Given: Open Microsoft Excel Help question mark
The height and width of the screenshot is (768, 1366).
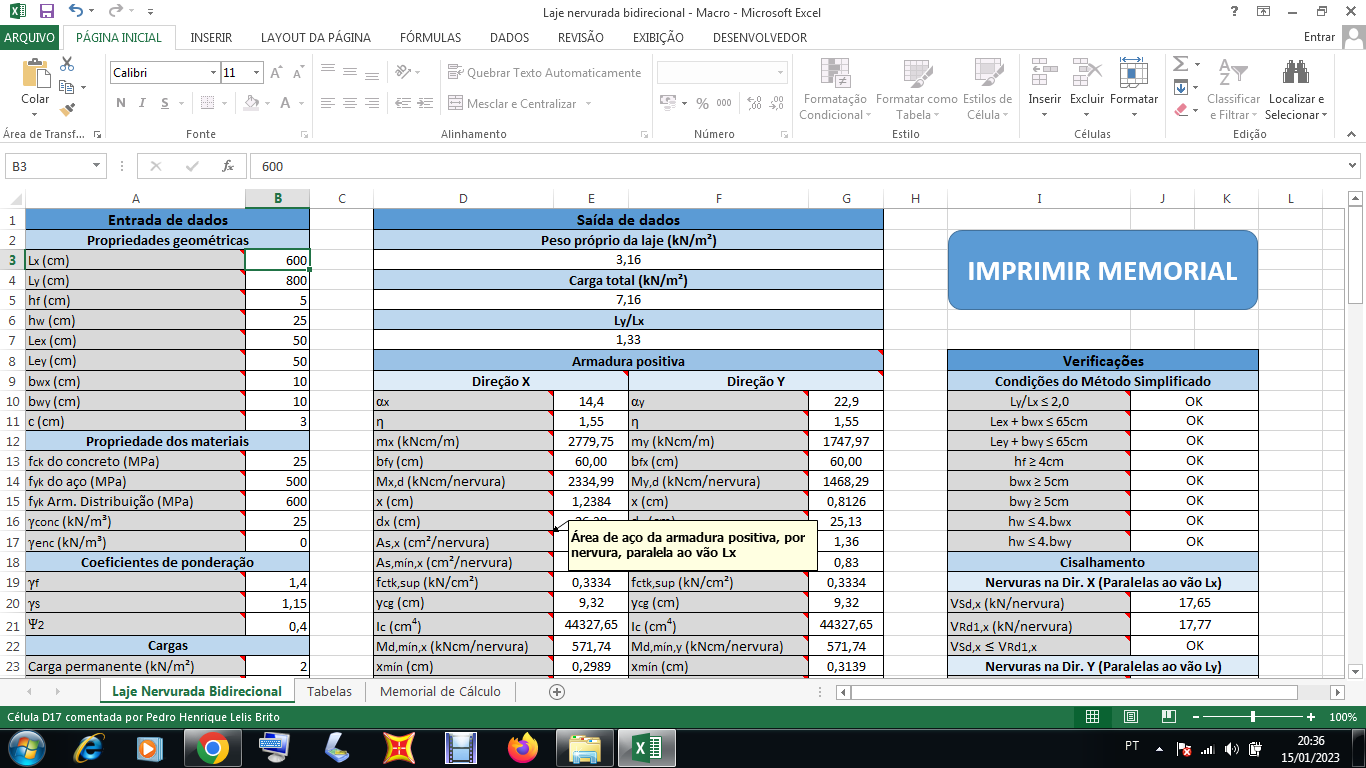Looking at the screenshot, I should (1235, 12).
